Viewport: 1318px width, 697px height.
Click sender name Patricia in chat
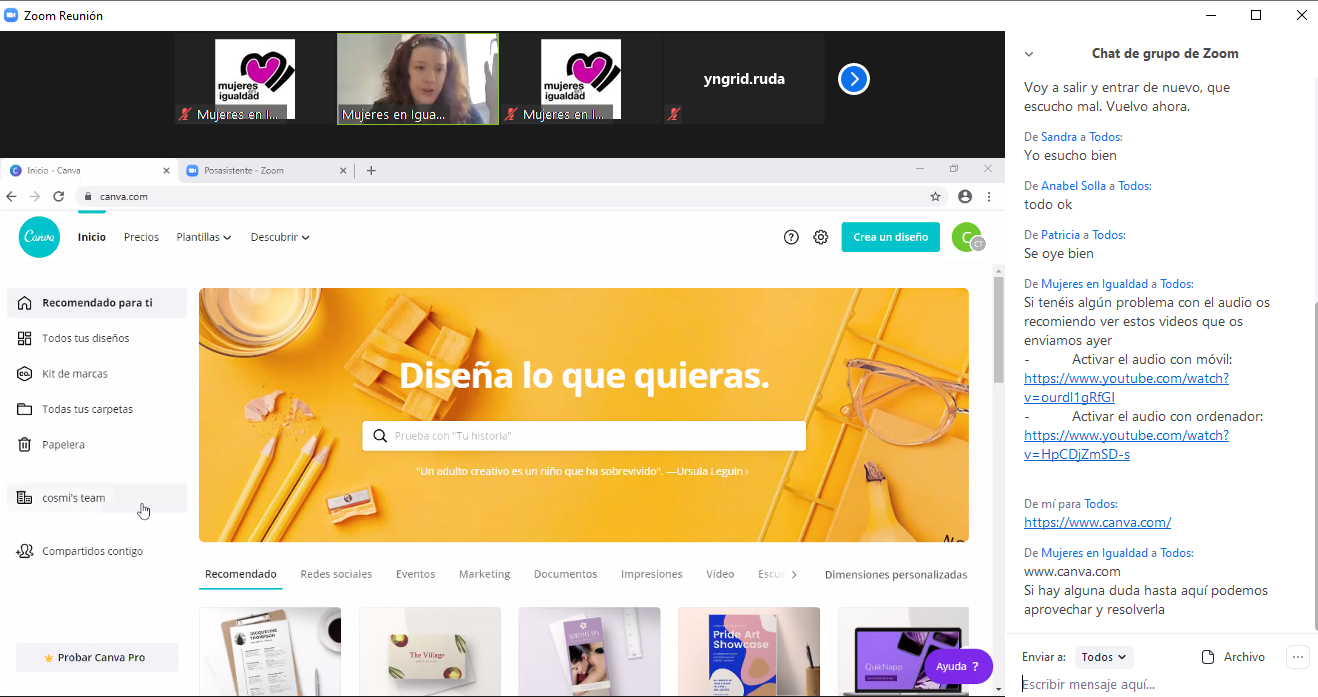coord(1060,234)
